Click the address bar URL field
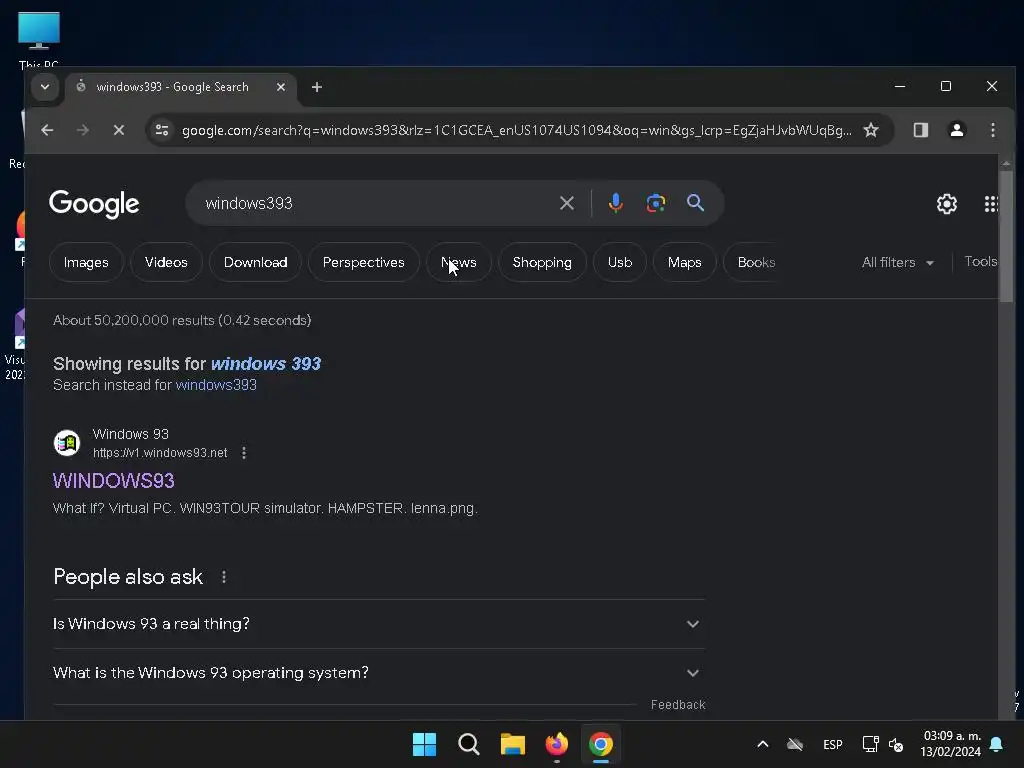The width and height of the screenshot is (1024, 768). pos(517,130)
